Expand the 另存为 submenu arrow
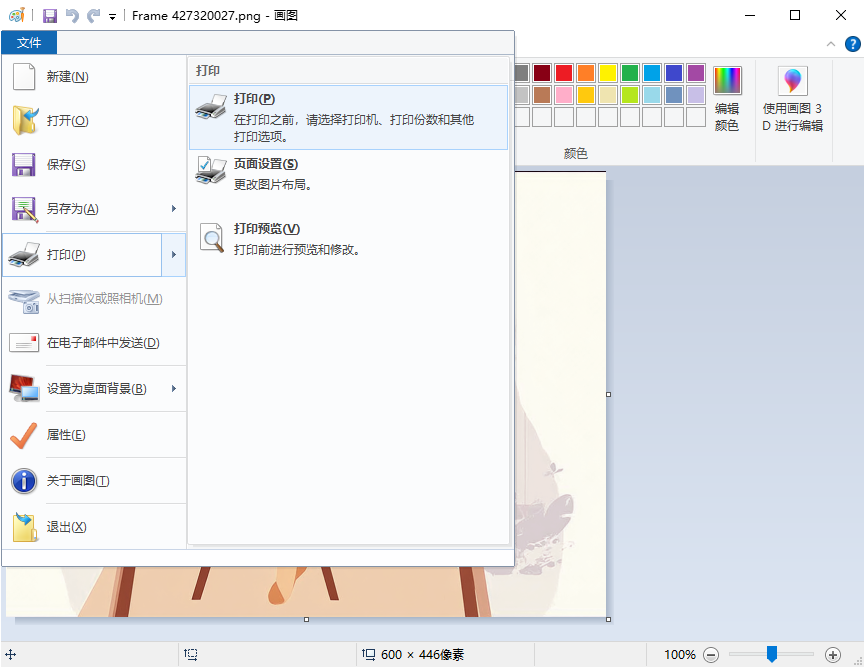Viewport: 865px width, 668px height. [173, 208]
